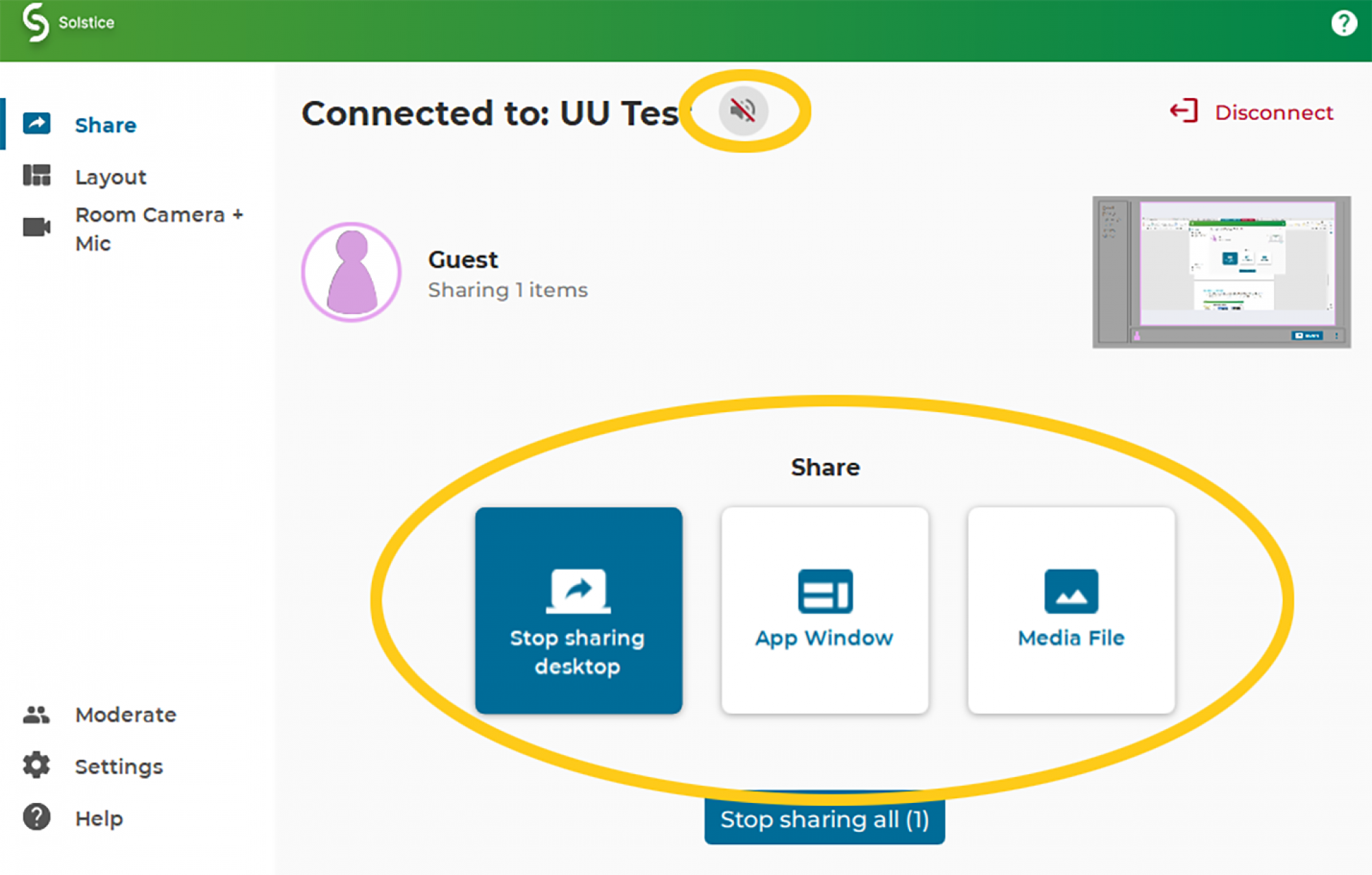Open the shared desktop preview thumbnail

pyautogui.click(x=1221, y=272)
